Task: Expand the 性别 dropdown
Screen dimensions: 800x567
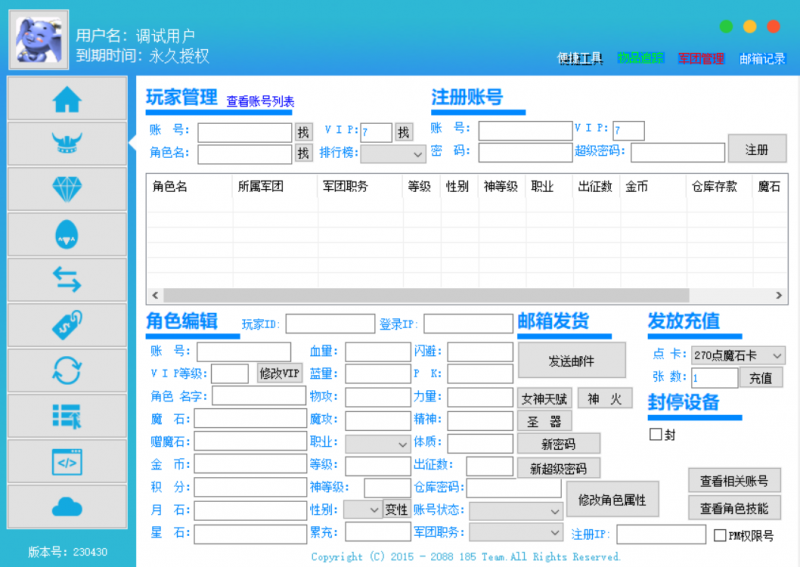Action: (362, 509)
